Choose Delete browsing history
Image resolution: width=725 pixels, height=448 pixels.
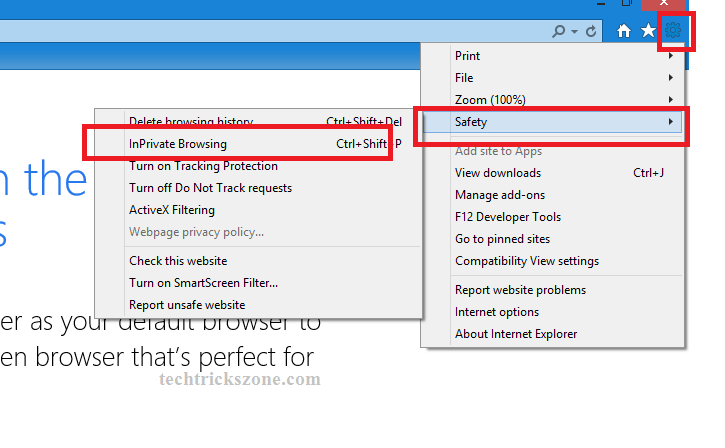coord(191,122)
